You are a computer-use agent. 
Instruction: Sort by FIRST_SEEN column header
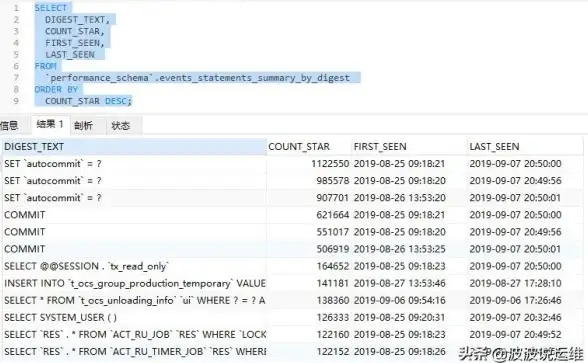409,147
